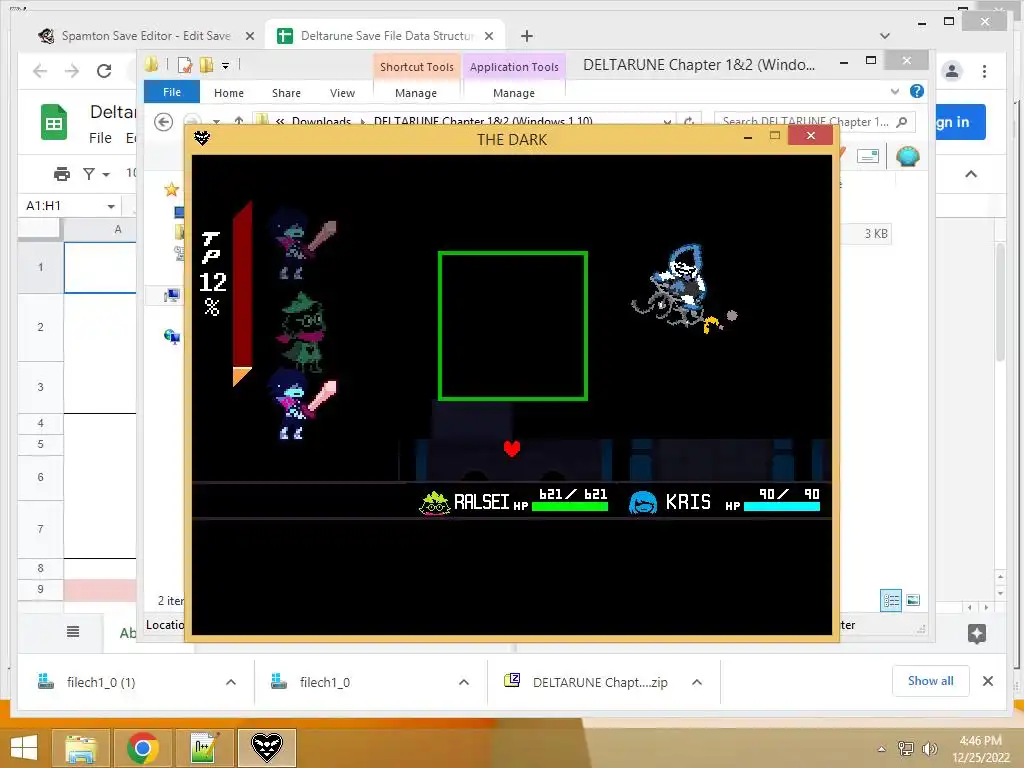1024x768 pixels.
Task: Click the THE DARK window heart icon
Action: point(202,138)
